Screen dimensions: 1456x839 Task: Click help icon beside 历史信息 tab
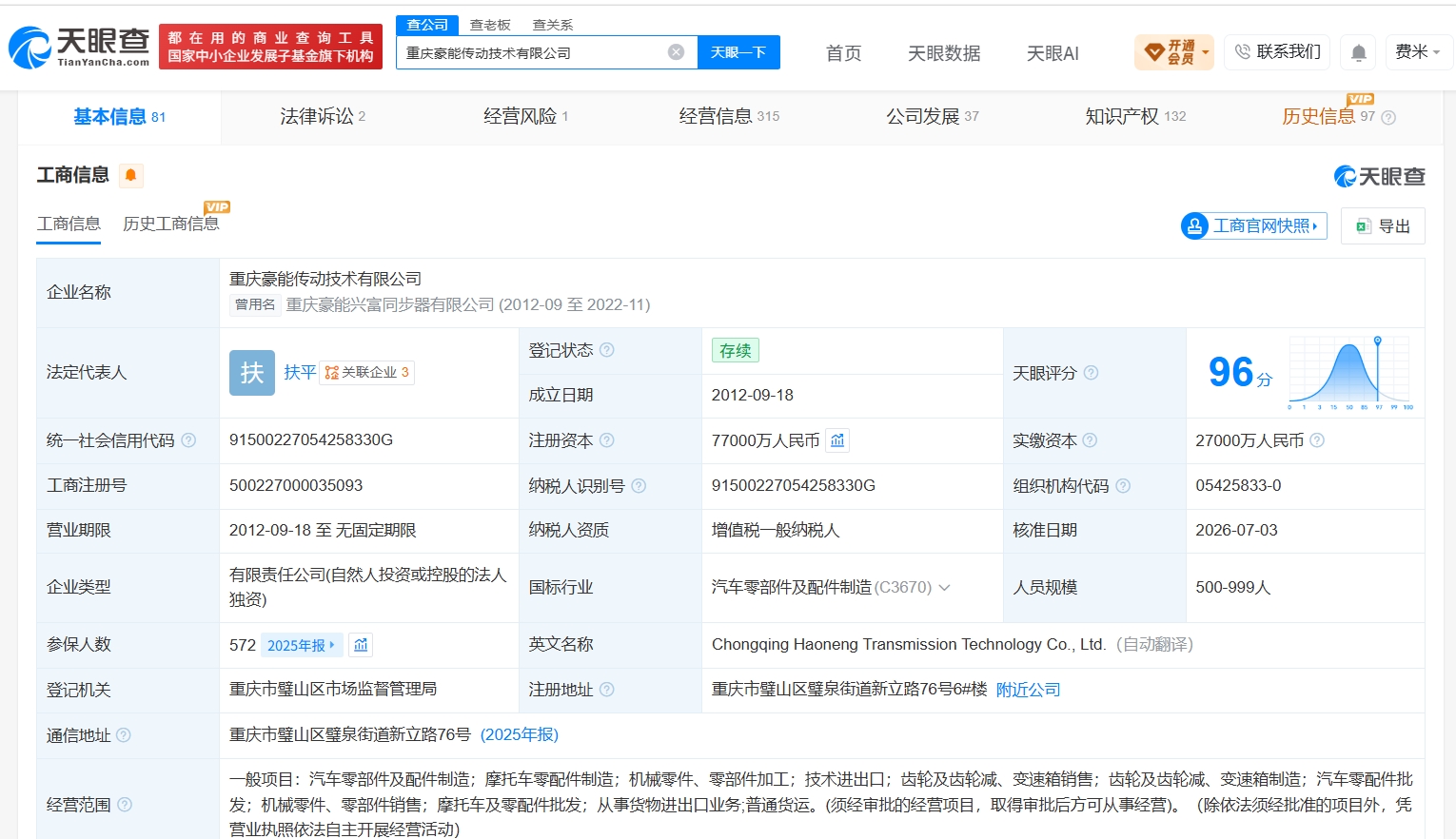click(1388, 118)
